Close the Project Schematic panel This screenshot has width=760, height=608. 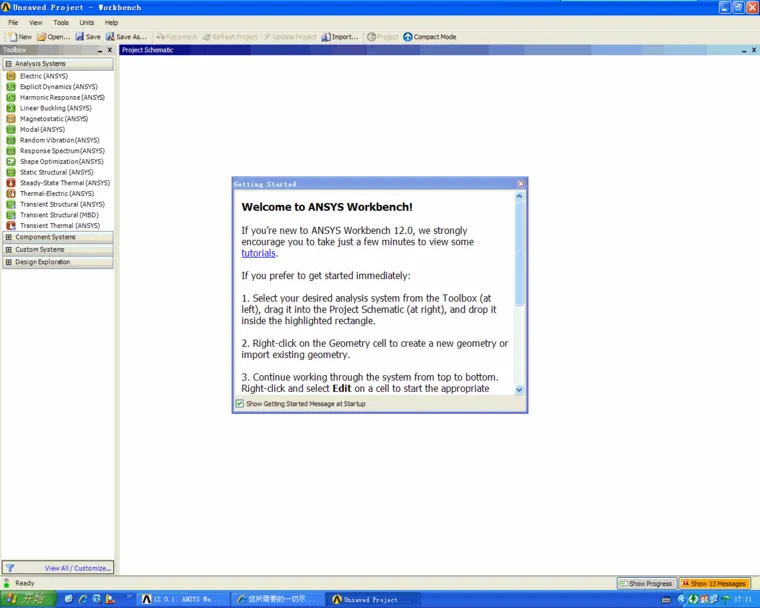coord(754,50)
